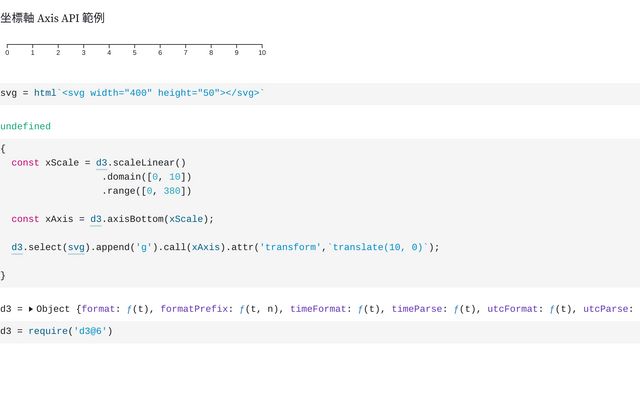Click the svg reference inside select()

[x=76, y=247]
